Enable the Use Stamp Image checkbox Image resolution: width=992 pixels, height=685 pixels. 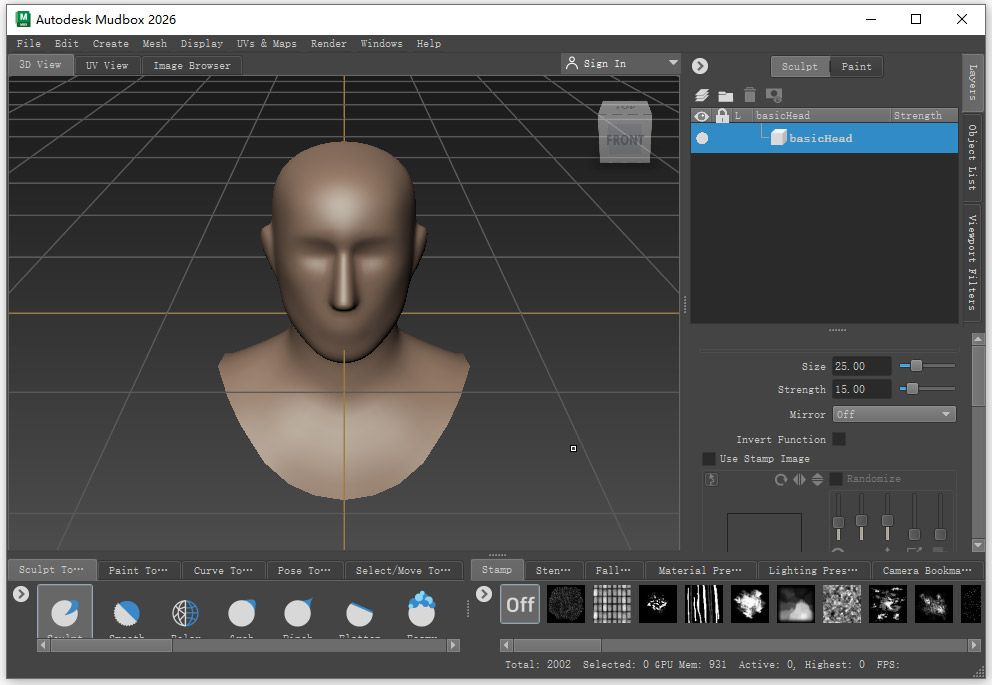709,458
